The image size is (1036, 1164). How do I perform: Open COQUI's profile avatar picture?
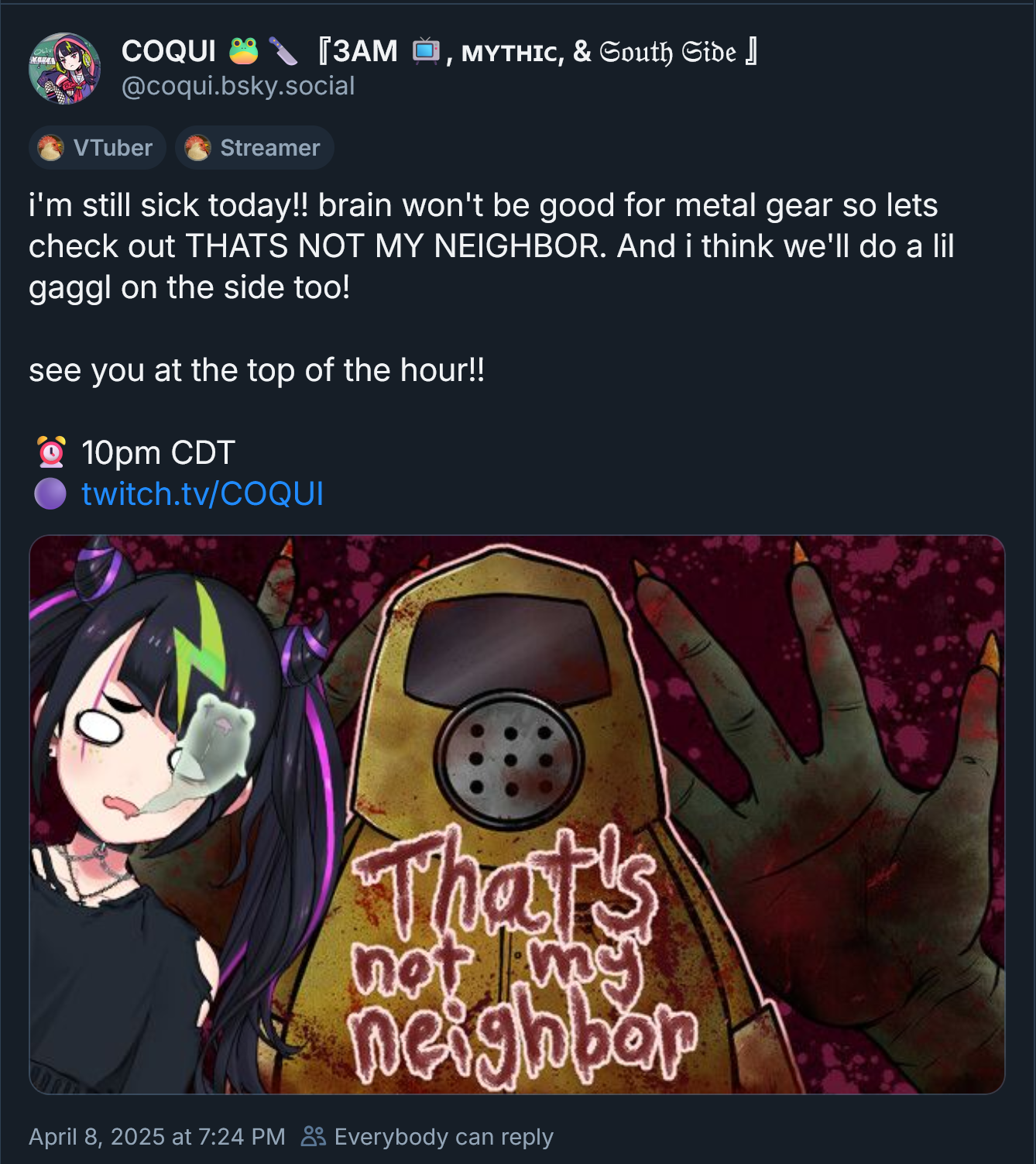64,68
